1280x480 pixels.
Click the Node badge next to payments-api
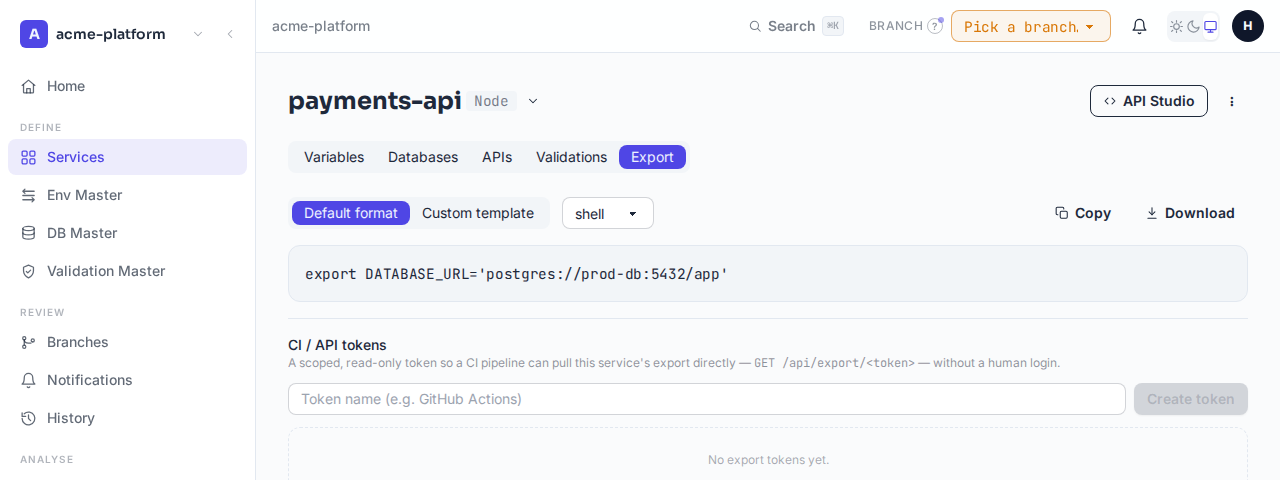(491, 101)
